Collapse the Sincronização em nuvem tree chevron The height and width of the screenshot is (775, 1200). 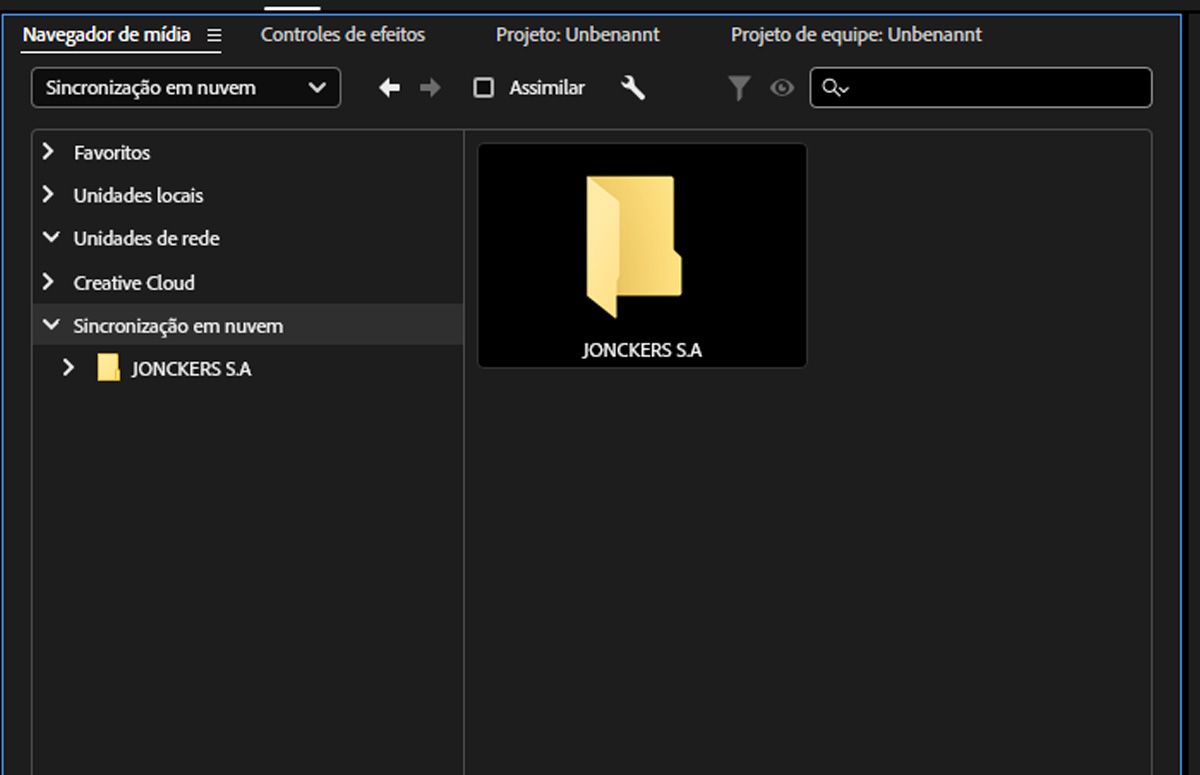pyautogui.click(x=50, y=325)
